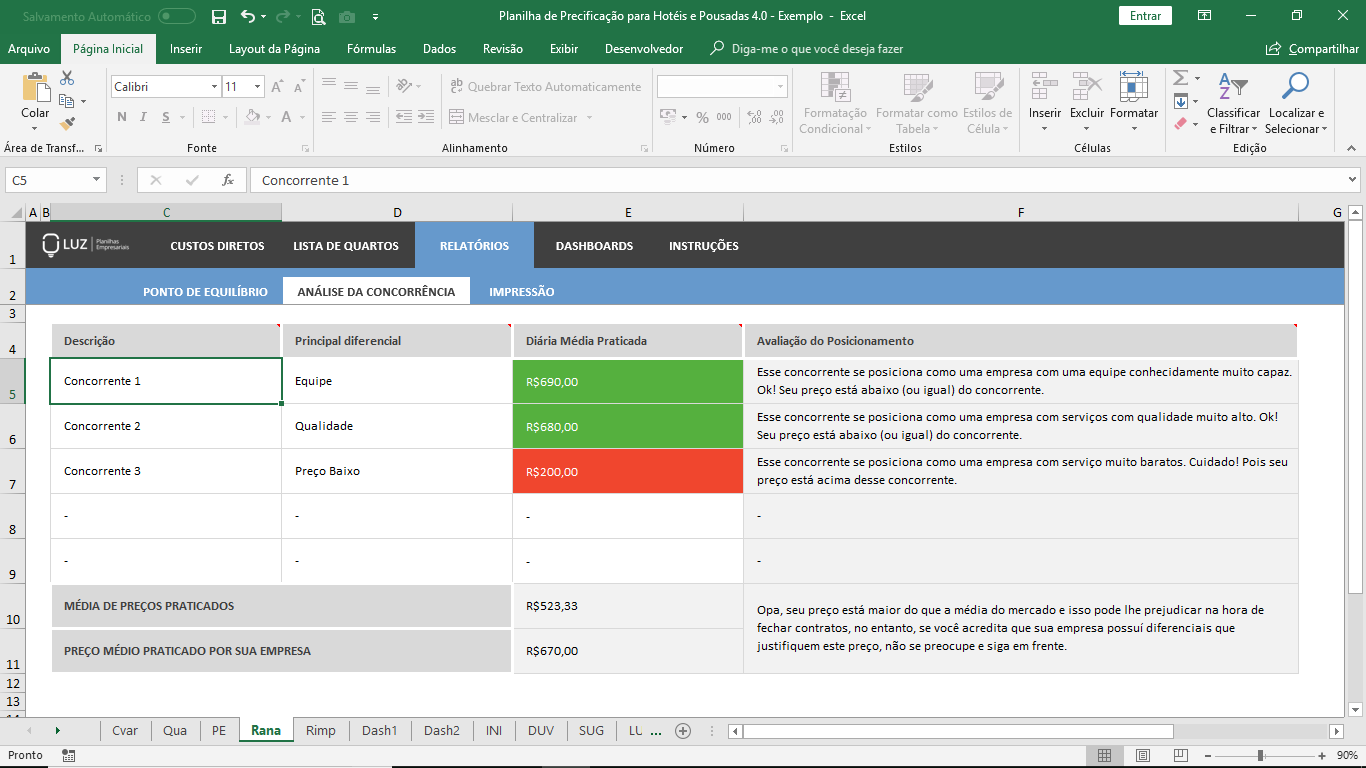Viewport: 1366px width, 768px height.
Task: Click the insert function fx icon
Action: [228, 180]
